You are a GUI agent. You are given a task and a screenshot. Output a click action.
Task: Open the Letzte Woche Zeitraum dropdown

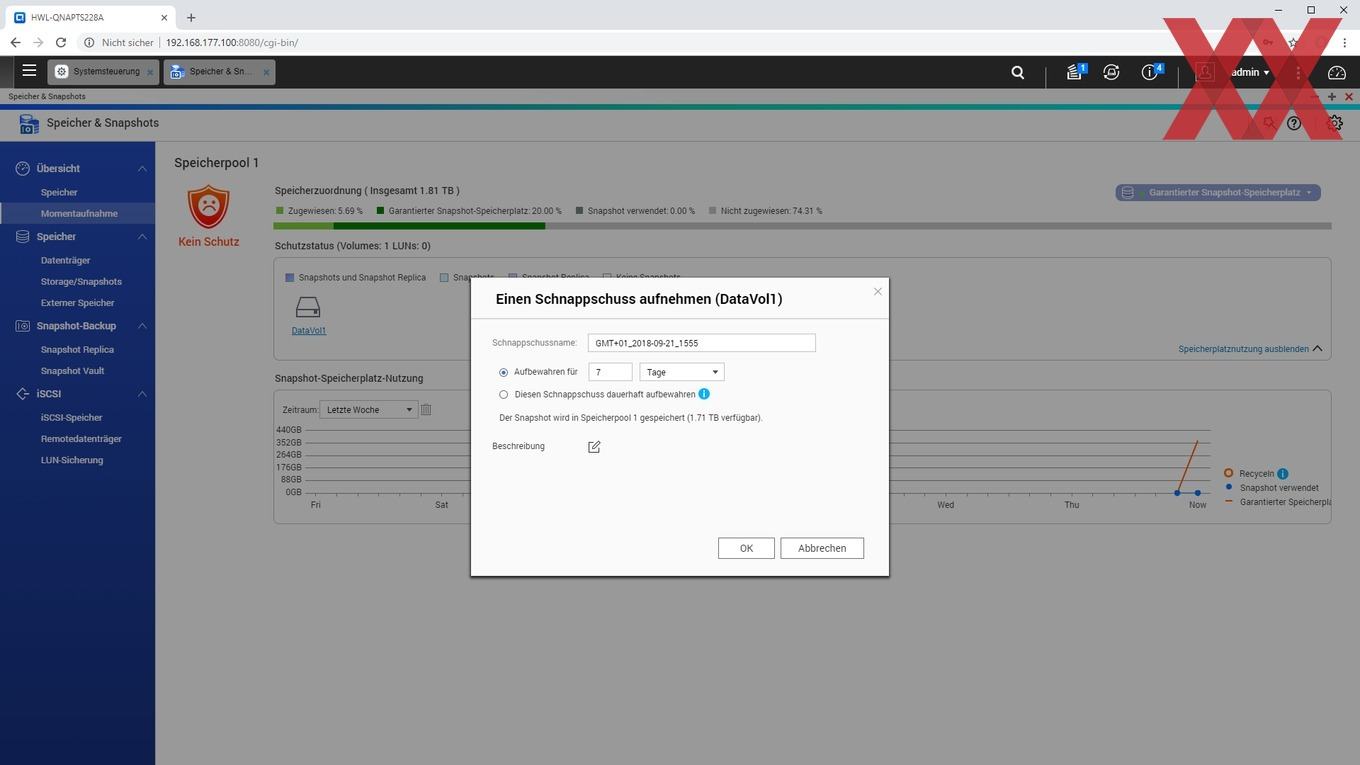pyautogui.click(x=368, y=410)
